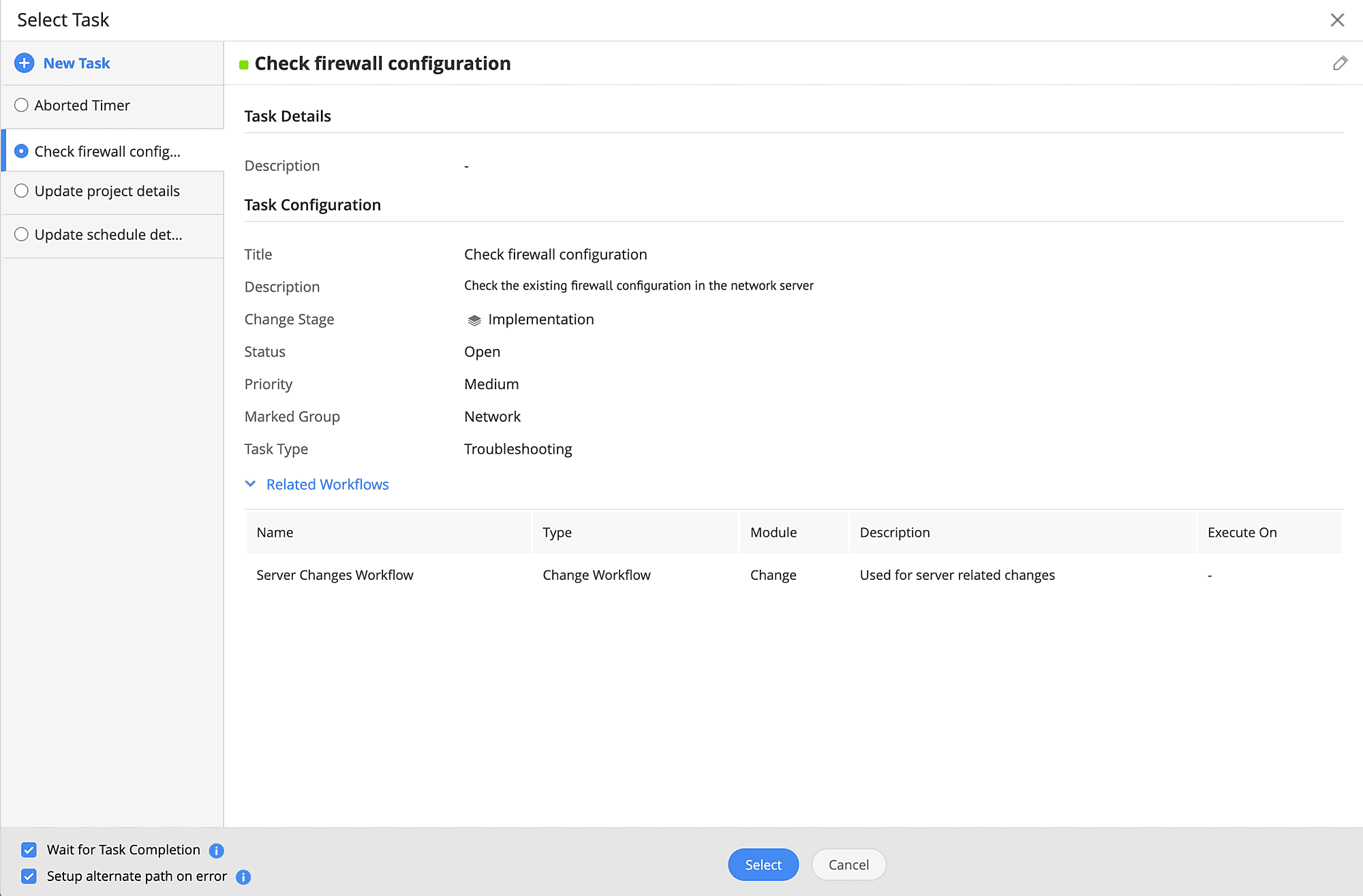Click the New Task link

click(x=76, y=63)
